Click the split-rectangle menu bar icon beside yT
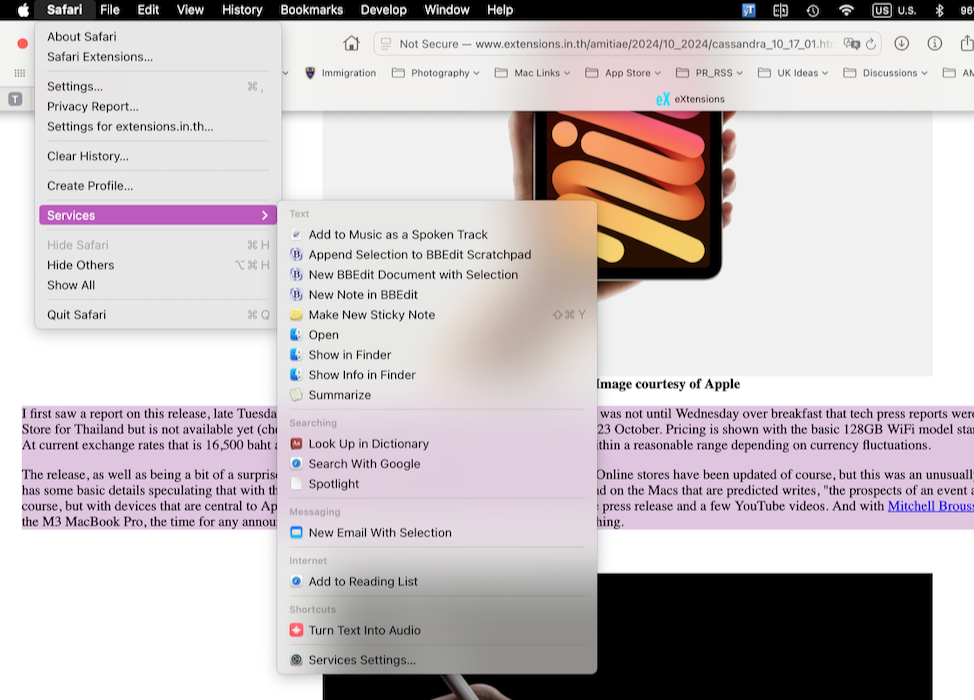The width and height of the screenshot is (974, 700). pyautogui.click(x=780, y=10)
